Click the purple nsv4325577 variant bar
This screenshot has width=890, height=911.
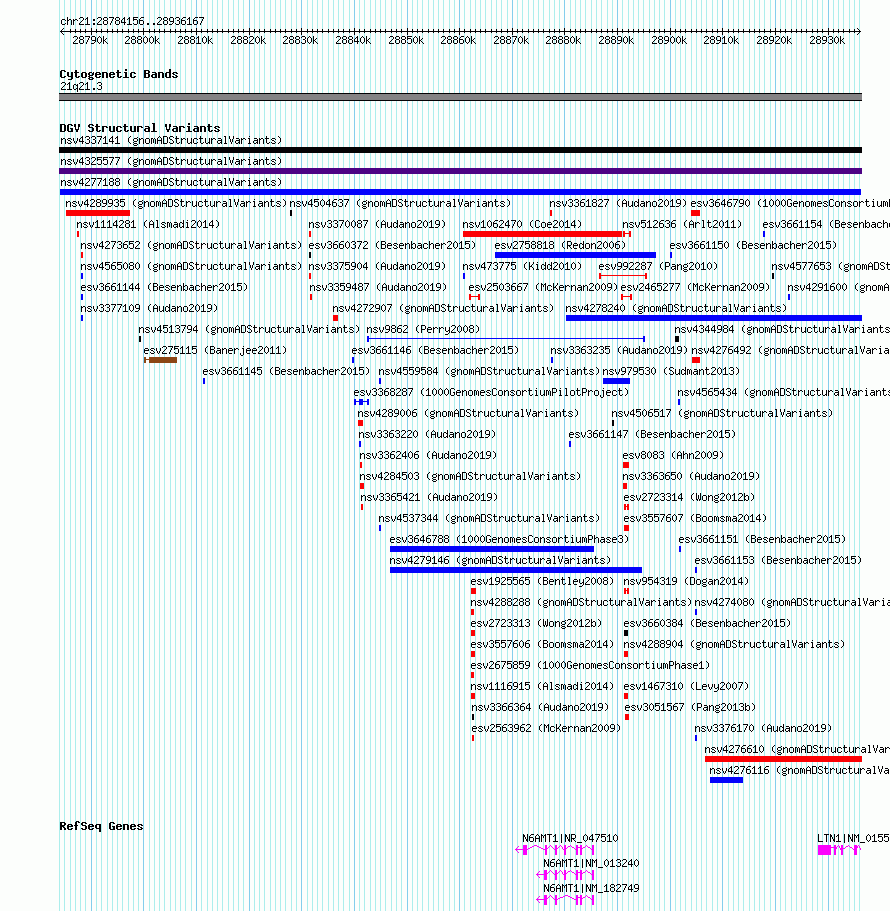pos(460,171)
